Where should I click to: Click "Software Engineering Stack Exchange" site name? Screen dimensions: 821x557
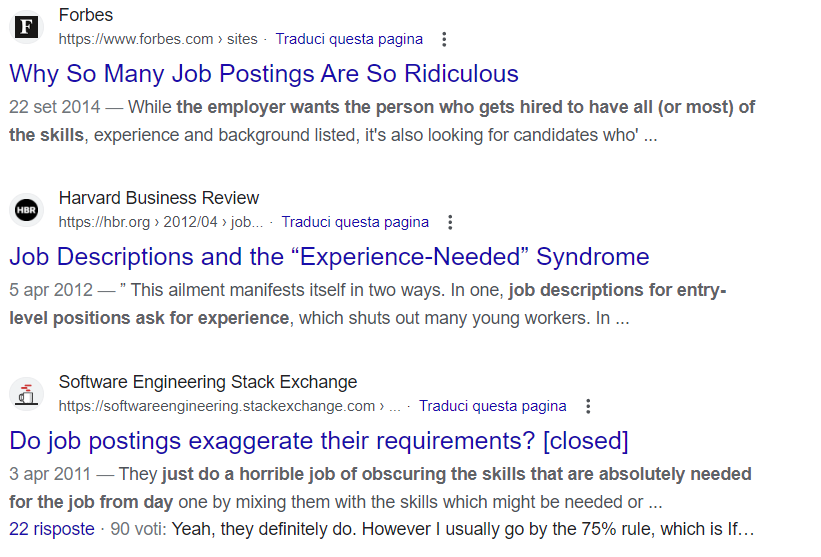click(x=208, y=382)
